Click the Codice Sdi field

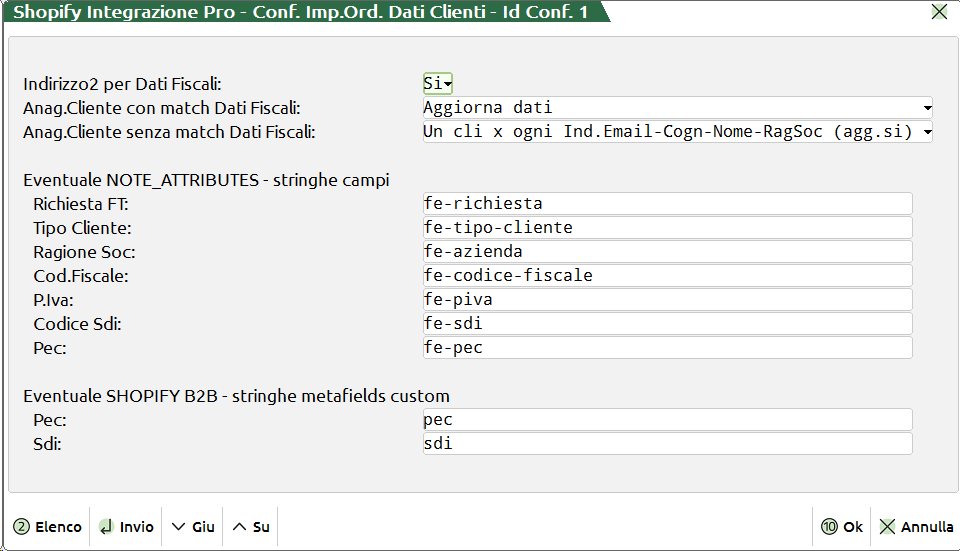pos(667,324)
